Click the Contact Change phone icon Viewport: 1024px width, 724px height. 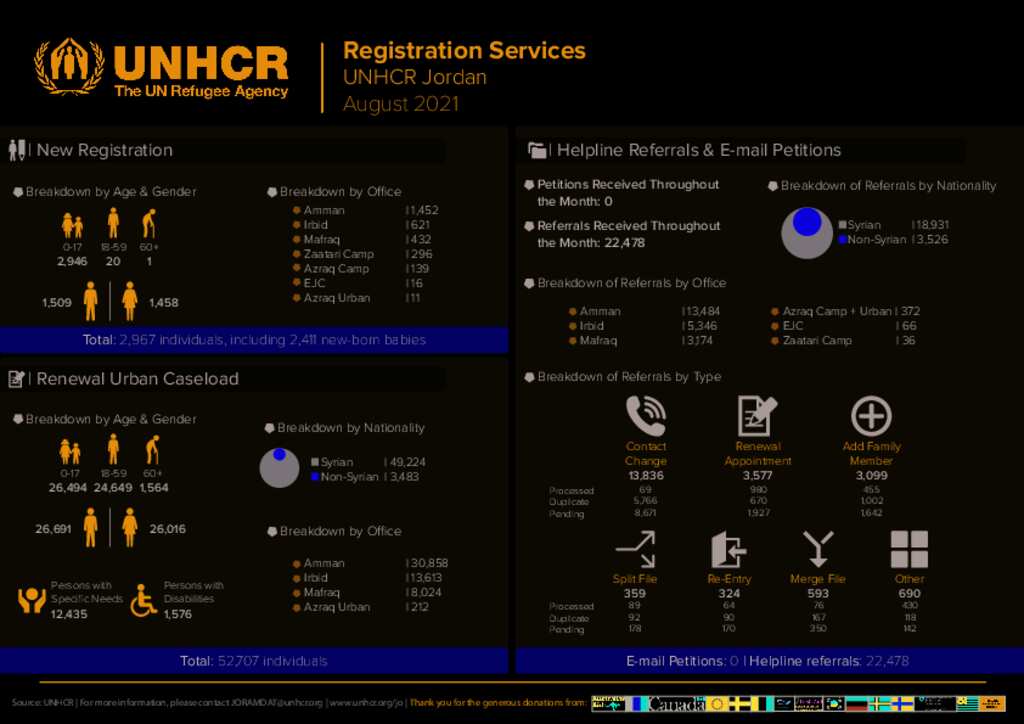[x=646, y=416]
